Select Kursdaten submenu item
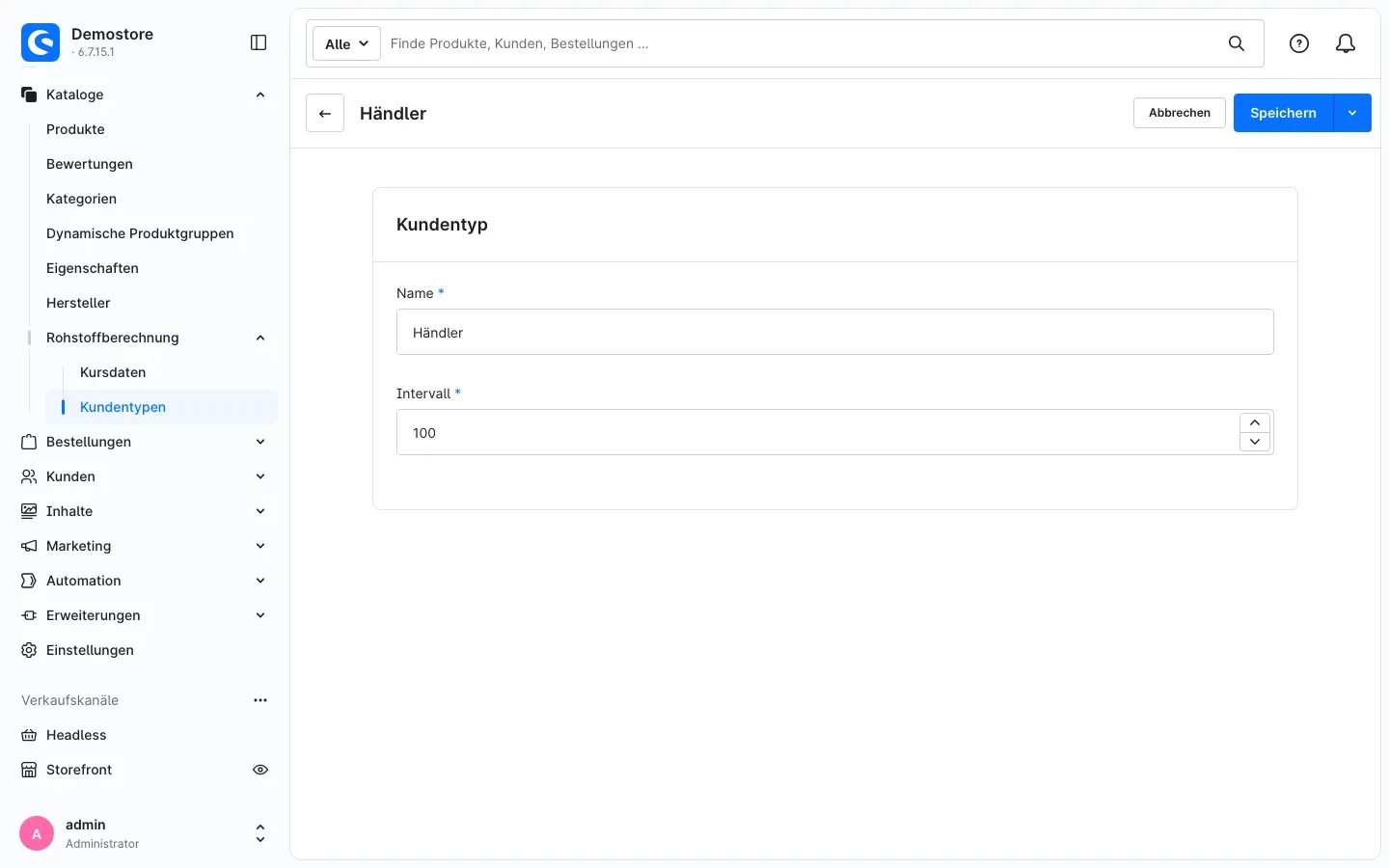 pos(113,372)
